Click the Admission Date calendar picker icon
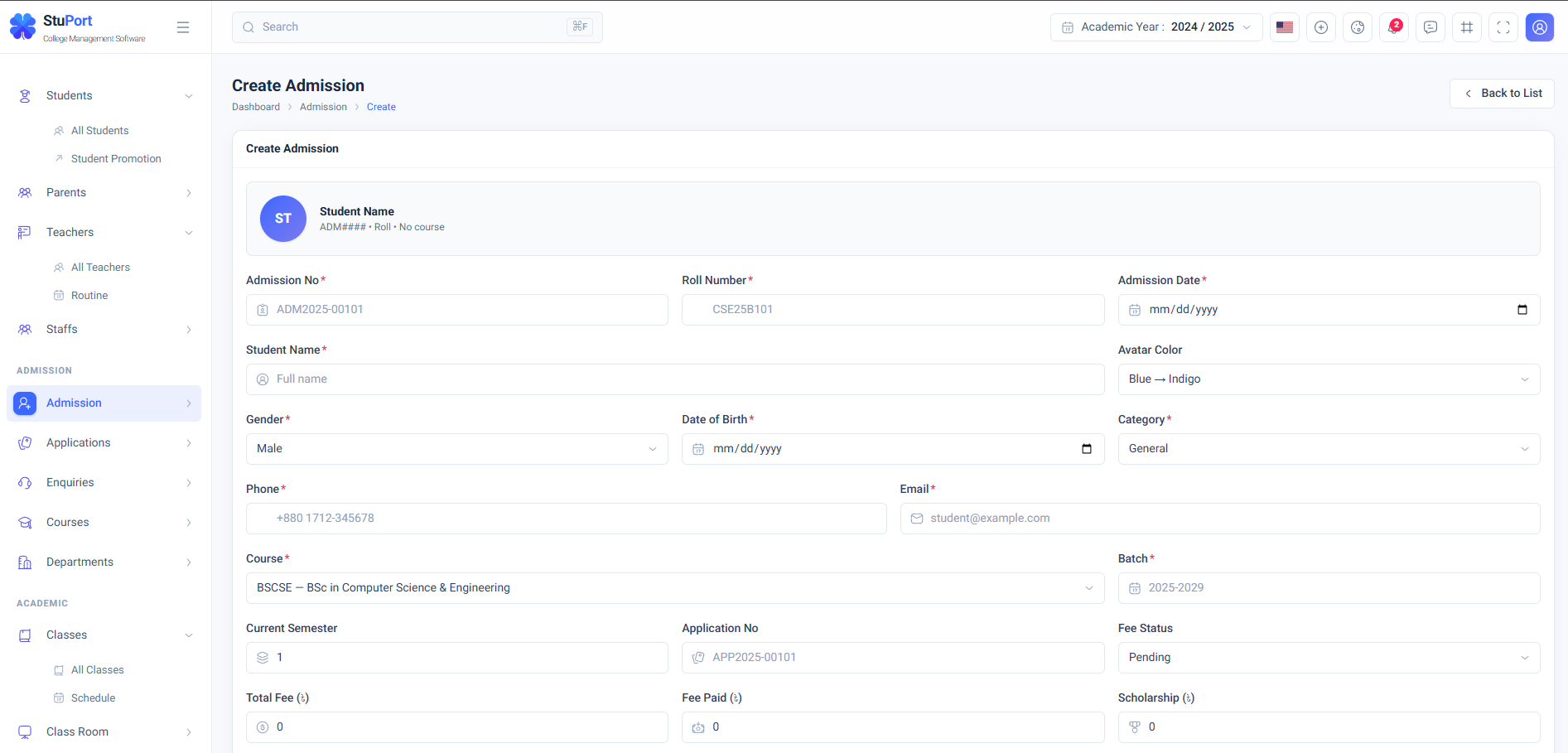The image size is (1568, 753). 1522,310
